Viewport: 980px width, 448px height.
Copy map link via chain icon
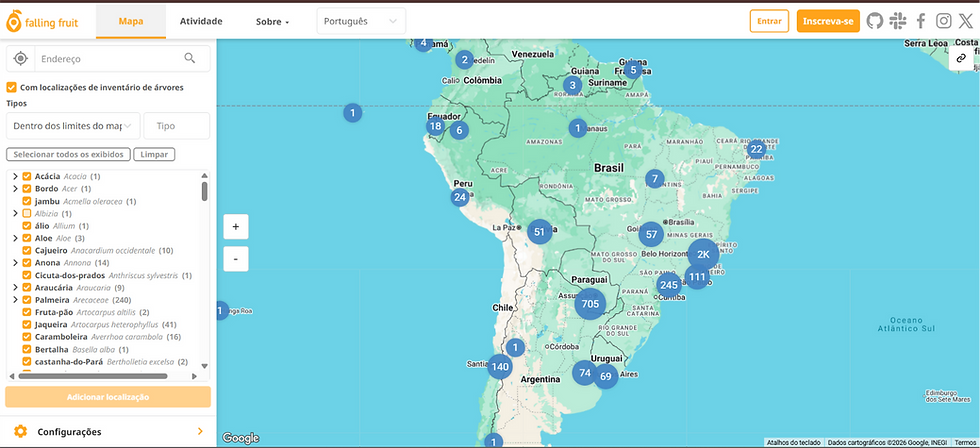tap(961, 58)
